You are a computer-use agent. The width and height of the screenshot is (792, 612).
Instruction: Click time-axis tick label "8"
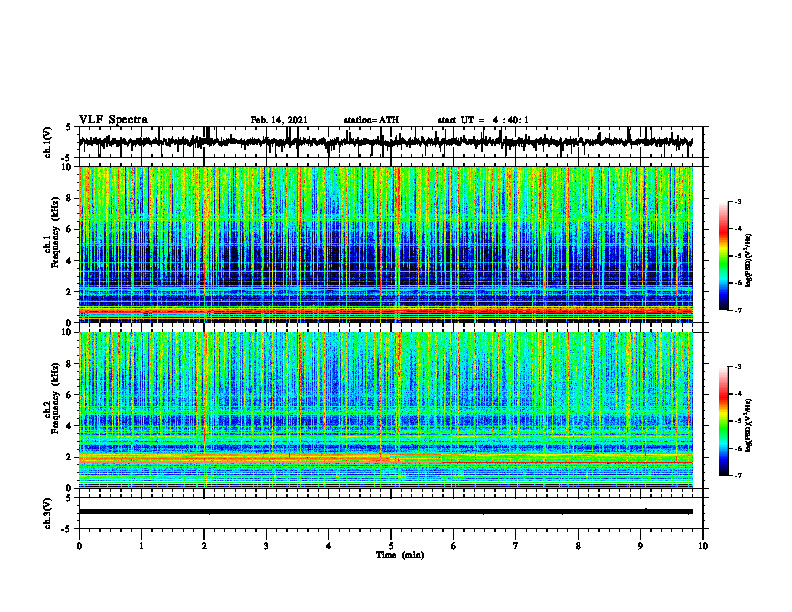pos(578,546)
